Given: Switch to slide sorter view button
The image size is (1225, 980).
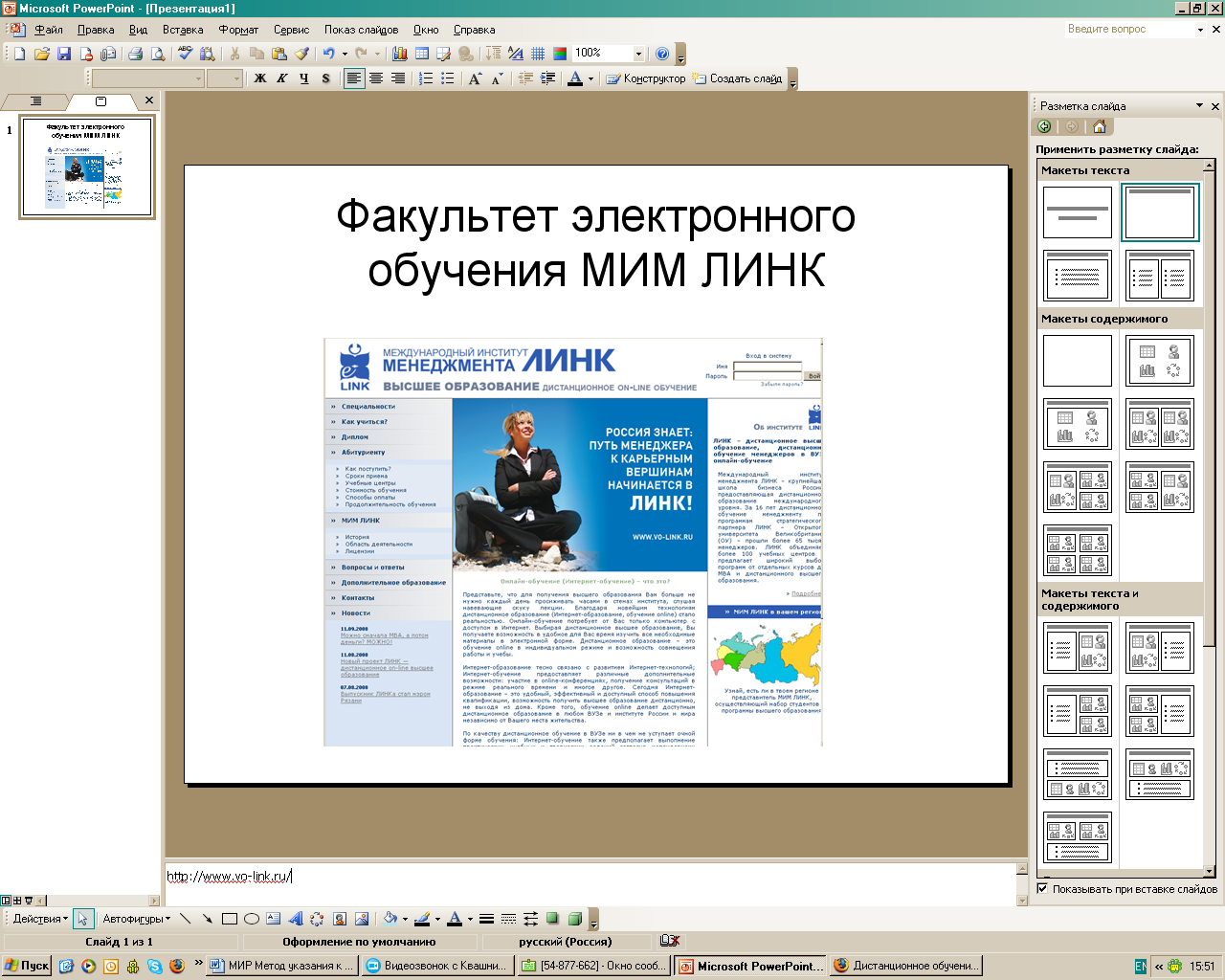Looking at the screenshot, I should (17, 901).
